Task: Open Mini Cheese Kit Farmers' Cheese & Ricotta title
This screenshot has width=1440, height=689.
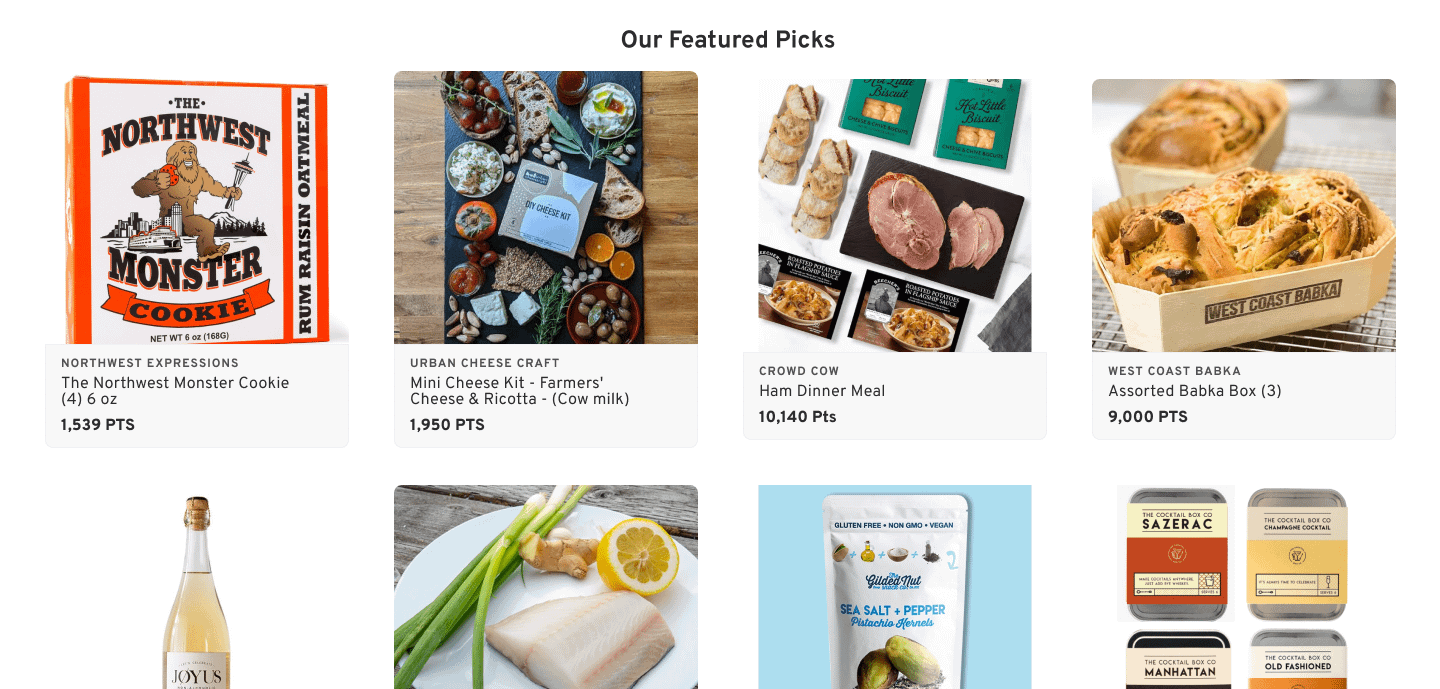Action: tap(520, 391)
